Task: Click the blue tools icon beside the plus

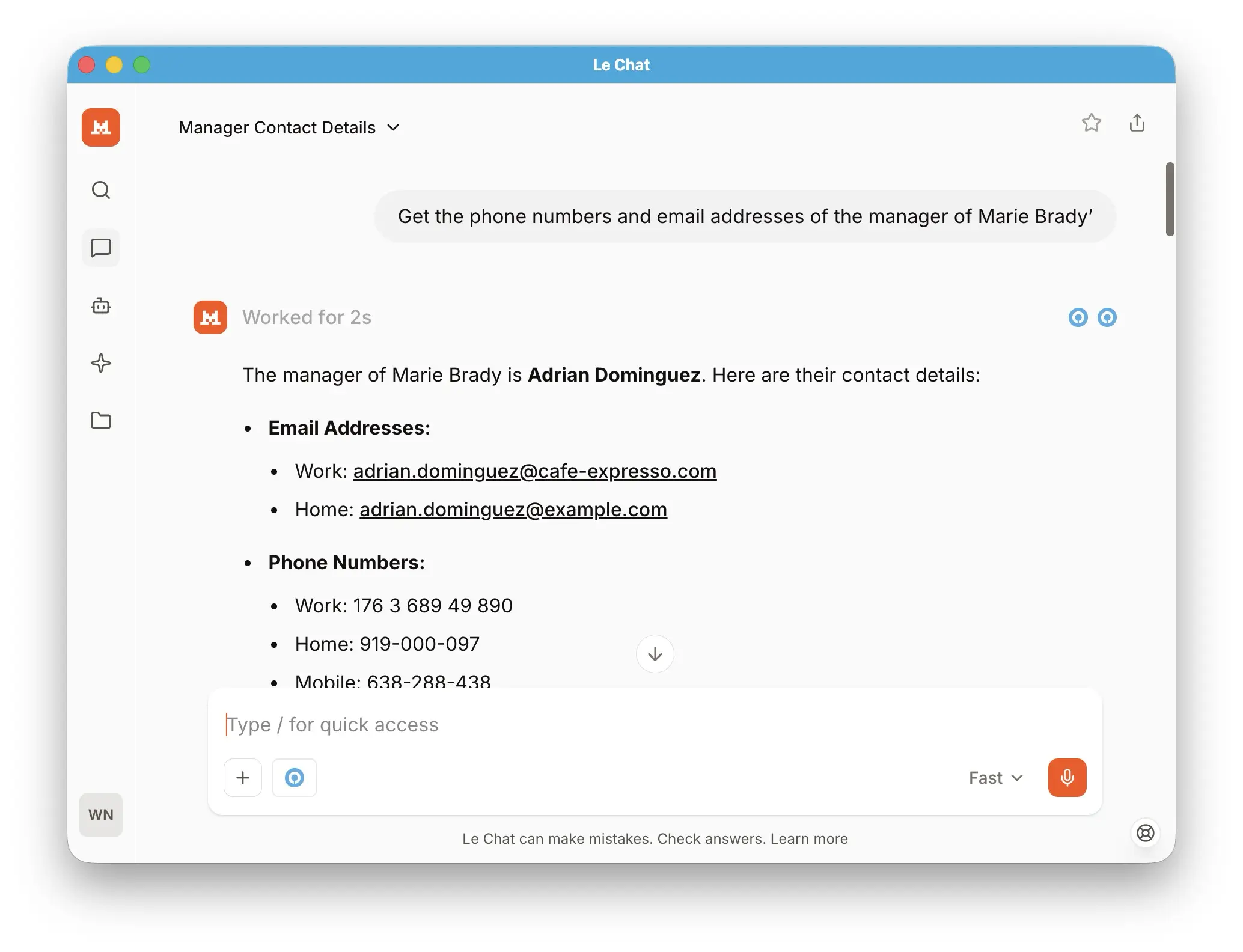Action: coord(295,777)
